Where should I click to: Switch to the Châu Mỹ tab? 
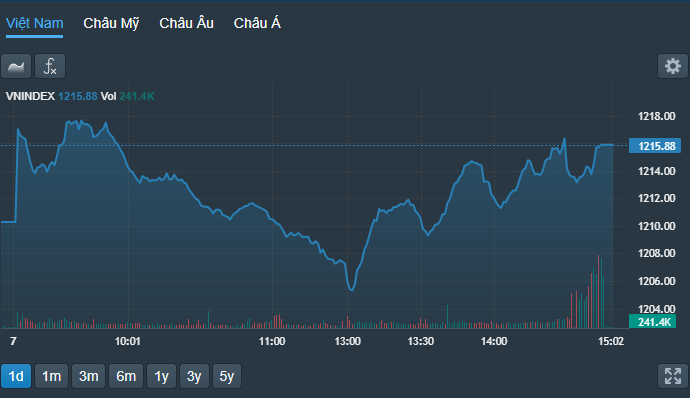(x=111, y=23)
